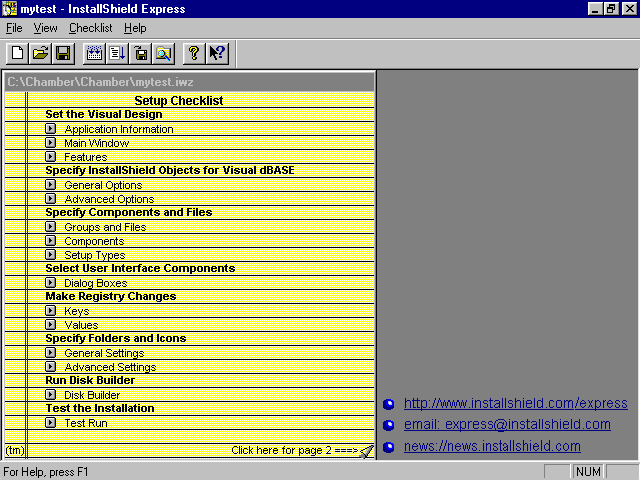The width and height of the screenshot is (640, 480).
Task: Open the Checklist menu
Action: (90, 28)
